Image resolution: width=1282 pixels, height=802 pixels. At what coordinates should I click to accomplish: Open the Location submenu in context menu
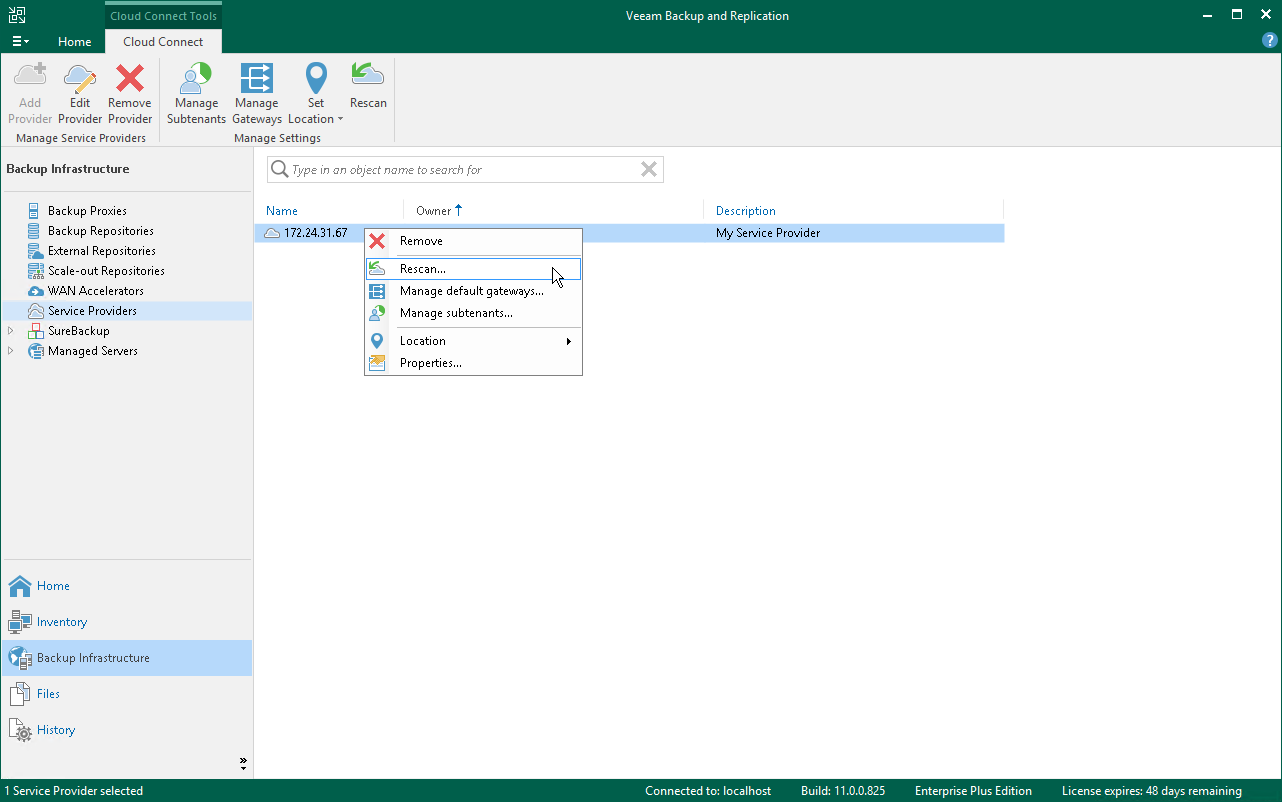pyautogui.click(x=473, y=341)
